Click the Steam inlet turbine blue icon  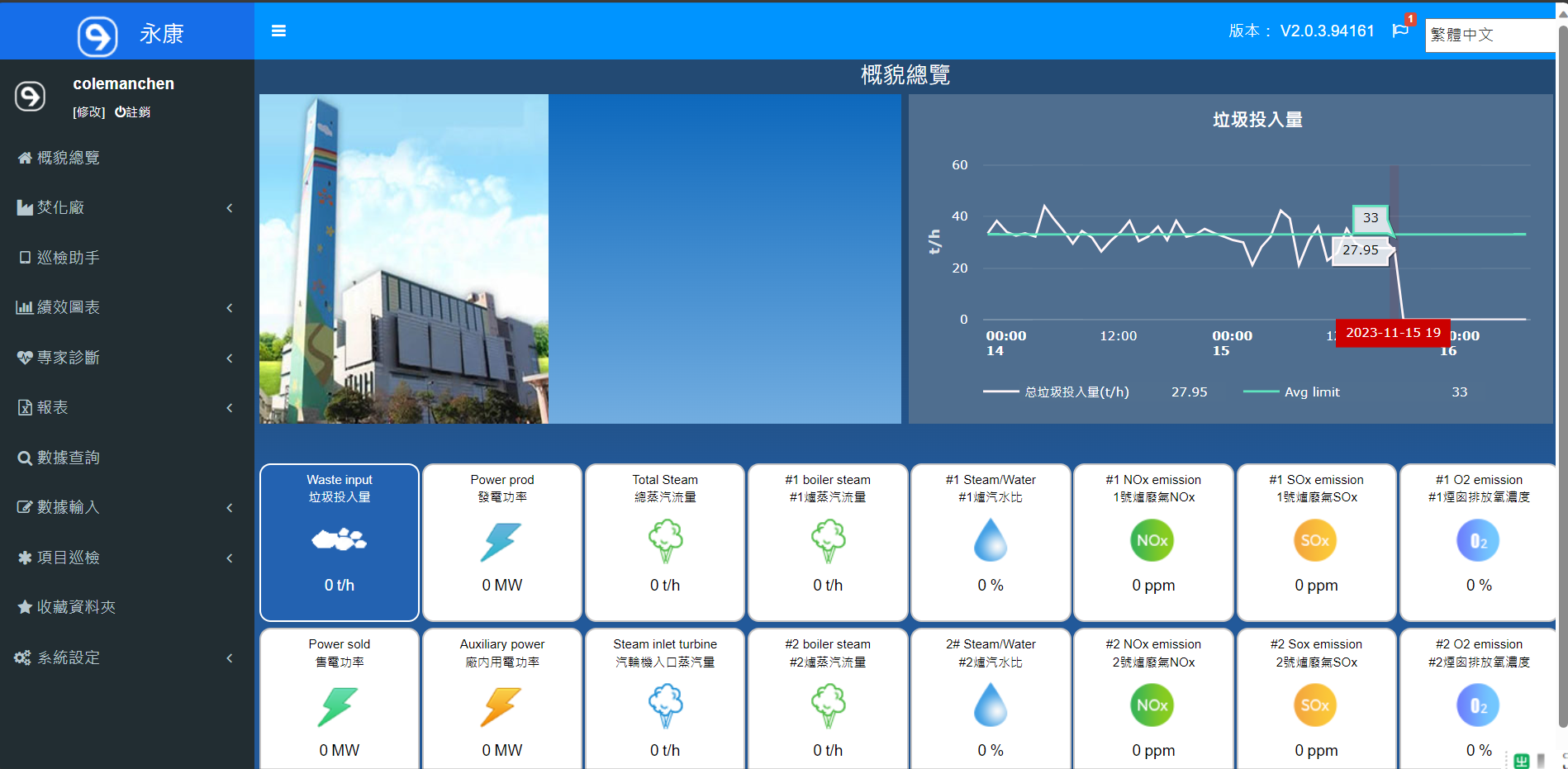pyautogui.click(x=665, y=706)
